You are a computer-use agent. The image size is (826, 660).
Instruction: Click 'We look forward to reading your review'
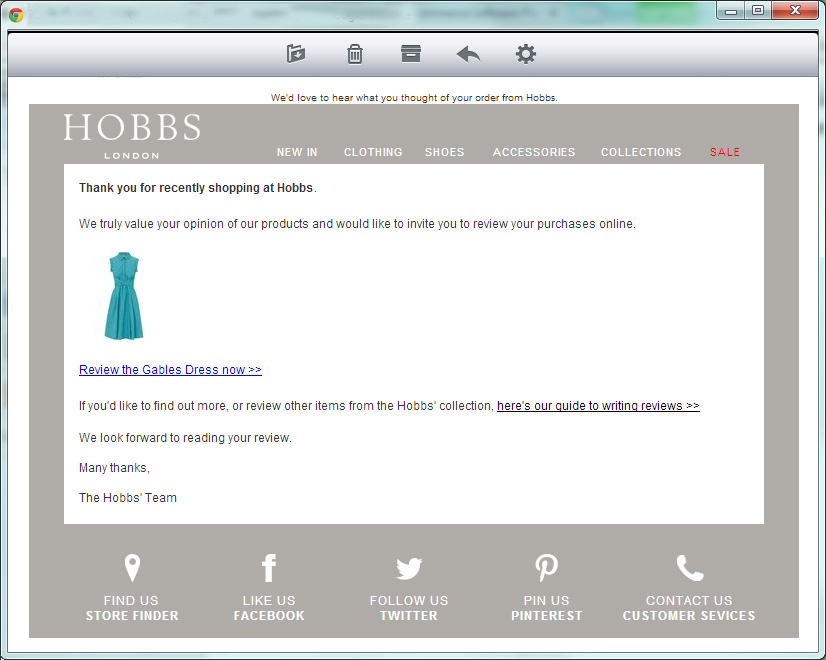[185, 438]
